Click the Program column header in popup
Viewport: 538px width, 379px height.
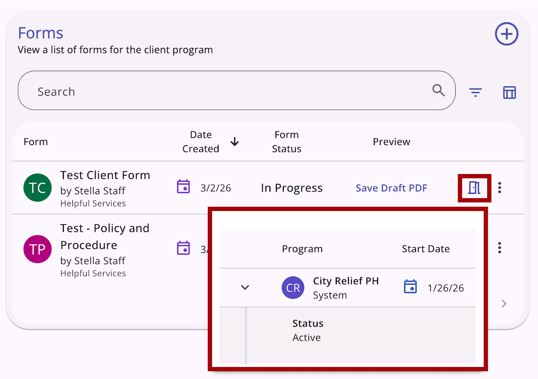[x=302, y=249]
